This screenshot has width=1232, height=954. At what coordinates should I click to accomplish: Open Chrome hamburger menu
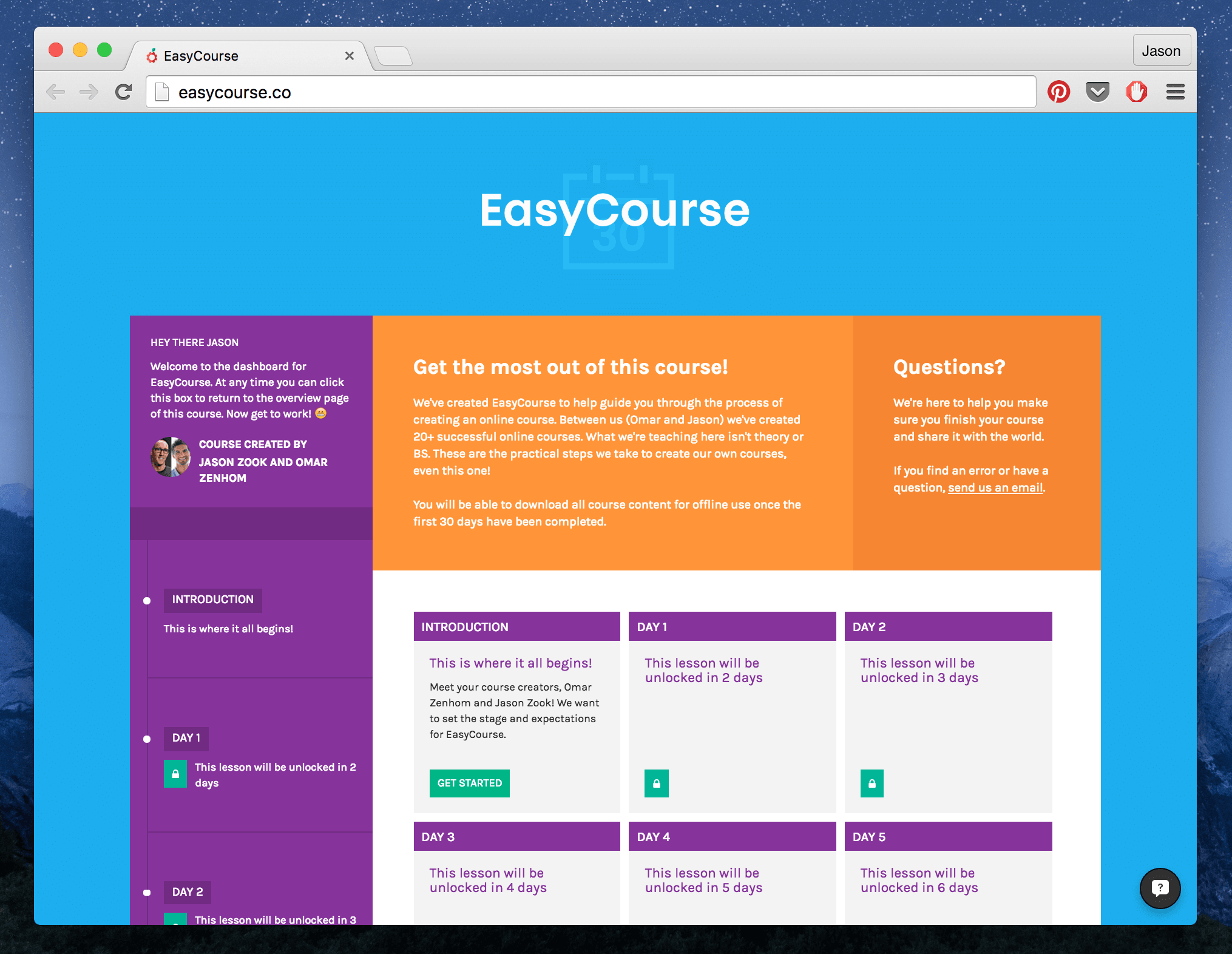point(1175,92)
